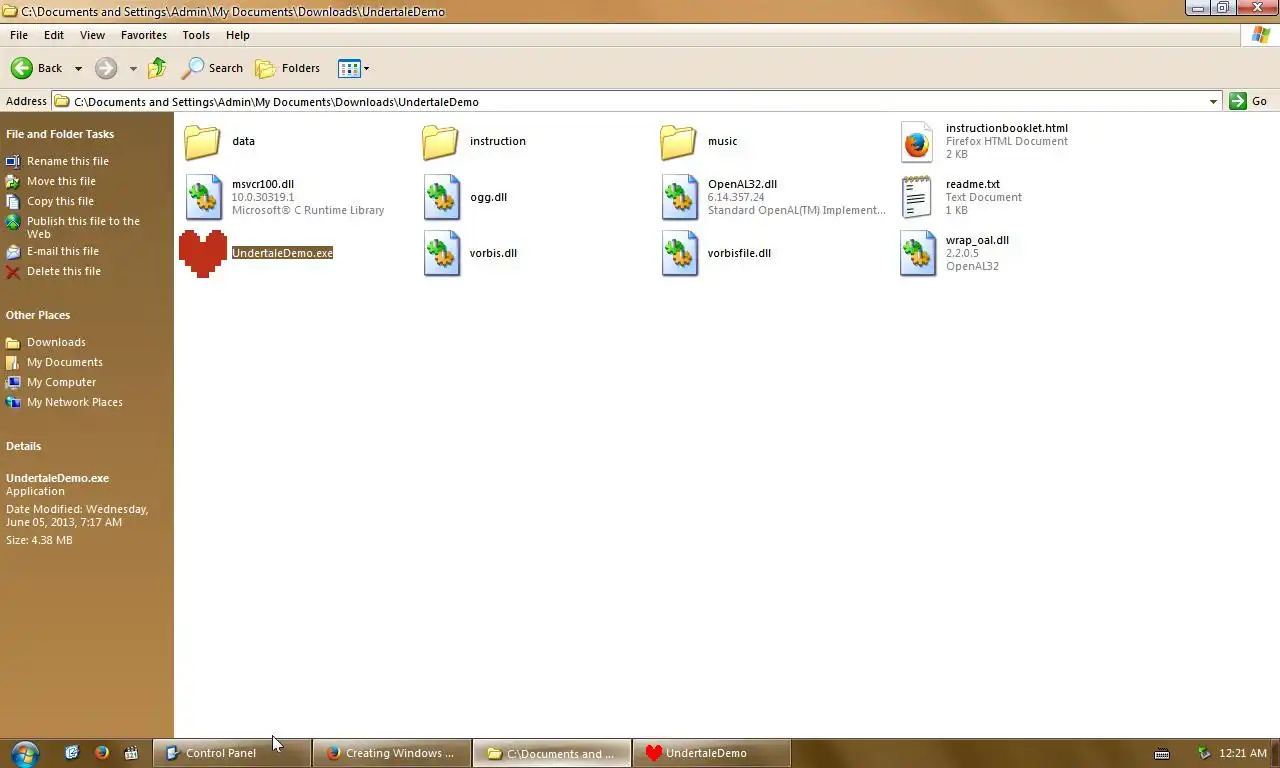Open the File menu

click(19, 35)
